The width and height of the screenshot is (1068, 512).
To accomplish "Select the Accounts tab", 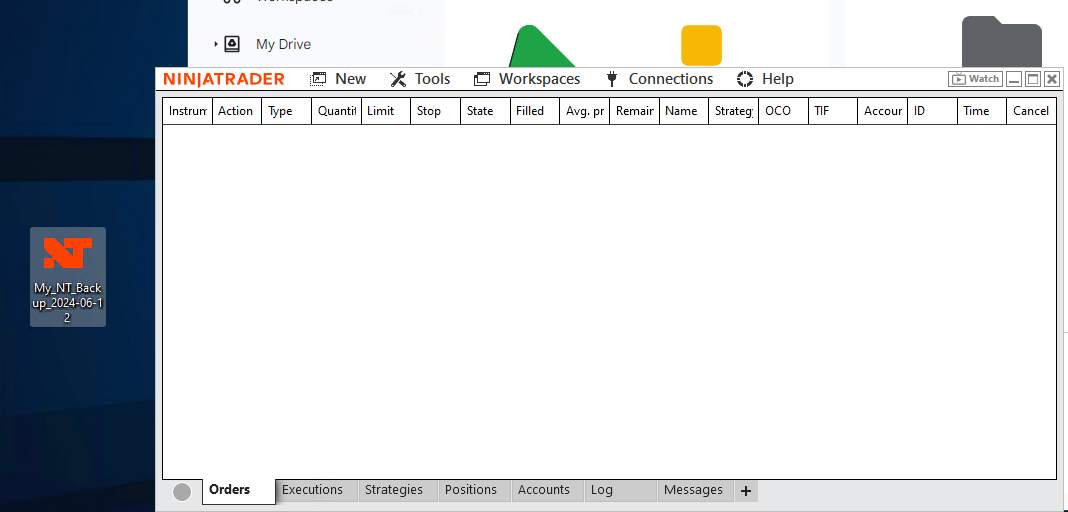I will pyautogui.click(x=544, y=490).
